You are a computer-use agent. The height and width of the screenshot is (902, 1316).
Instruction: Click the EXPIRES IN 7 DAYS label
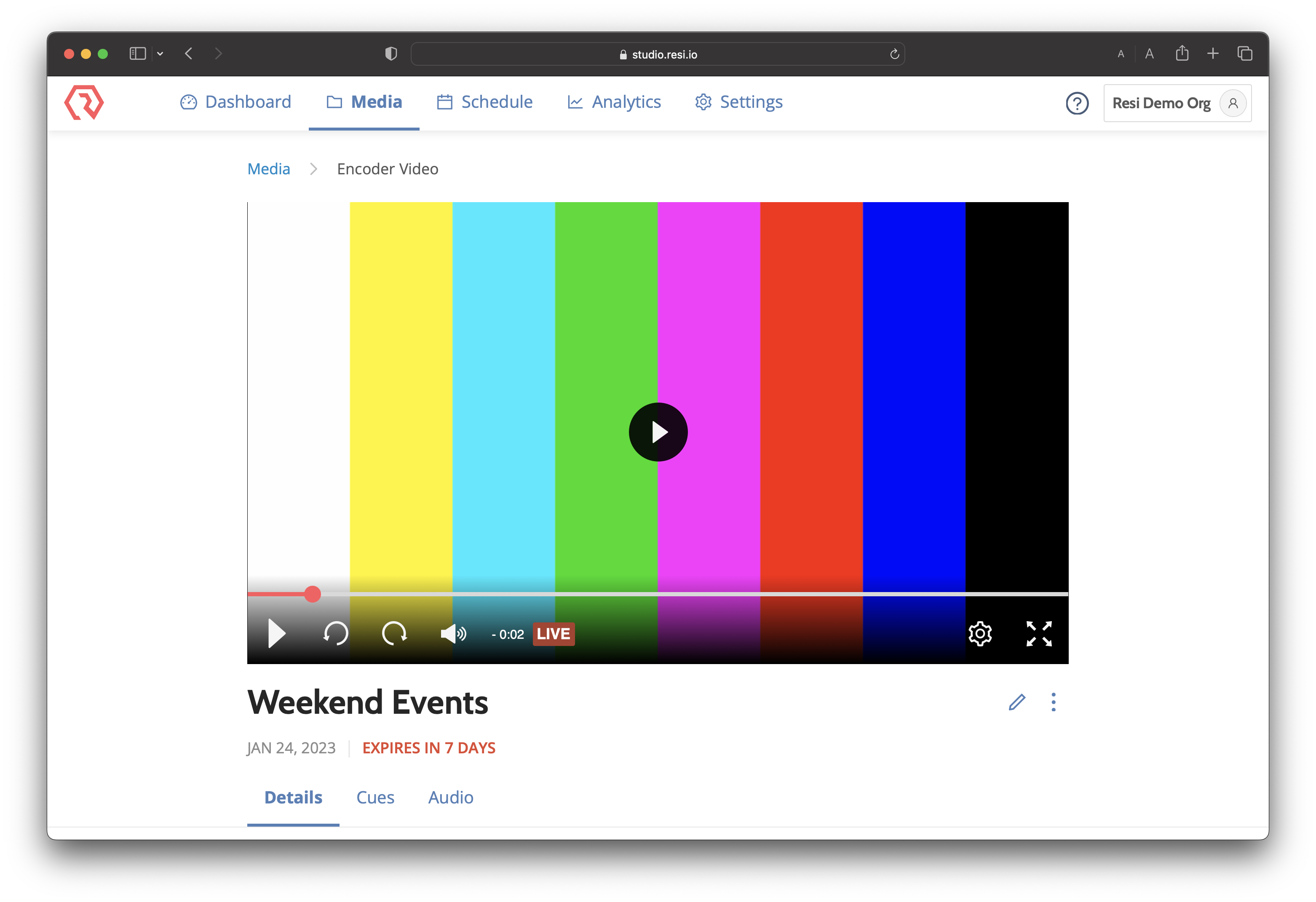[429, 748]
